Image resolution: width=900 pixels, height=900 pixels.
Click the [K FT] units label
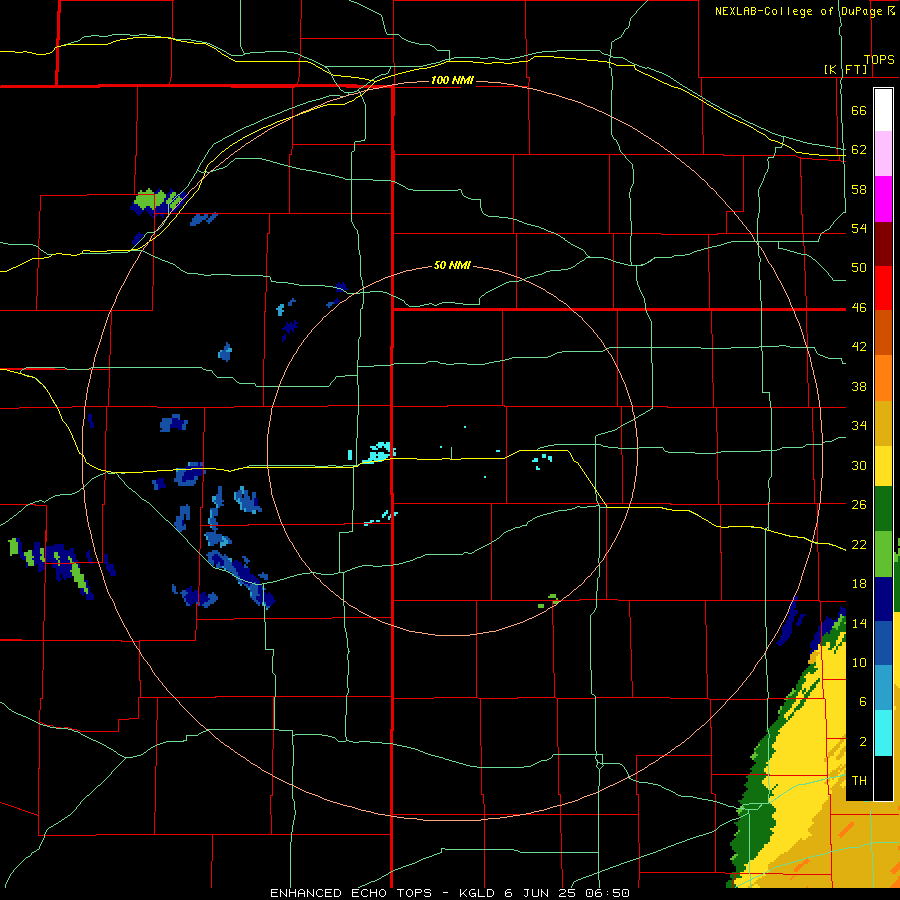pyautogui.click(x=846, y=70)
